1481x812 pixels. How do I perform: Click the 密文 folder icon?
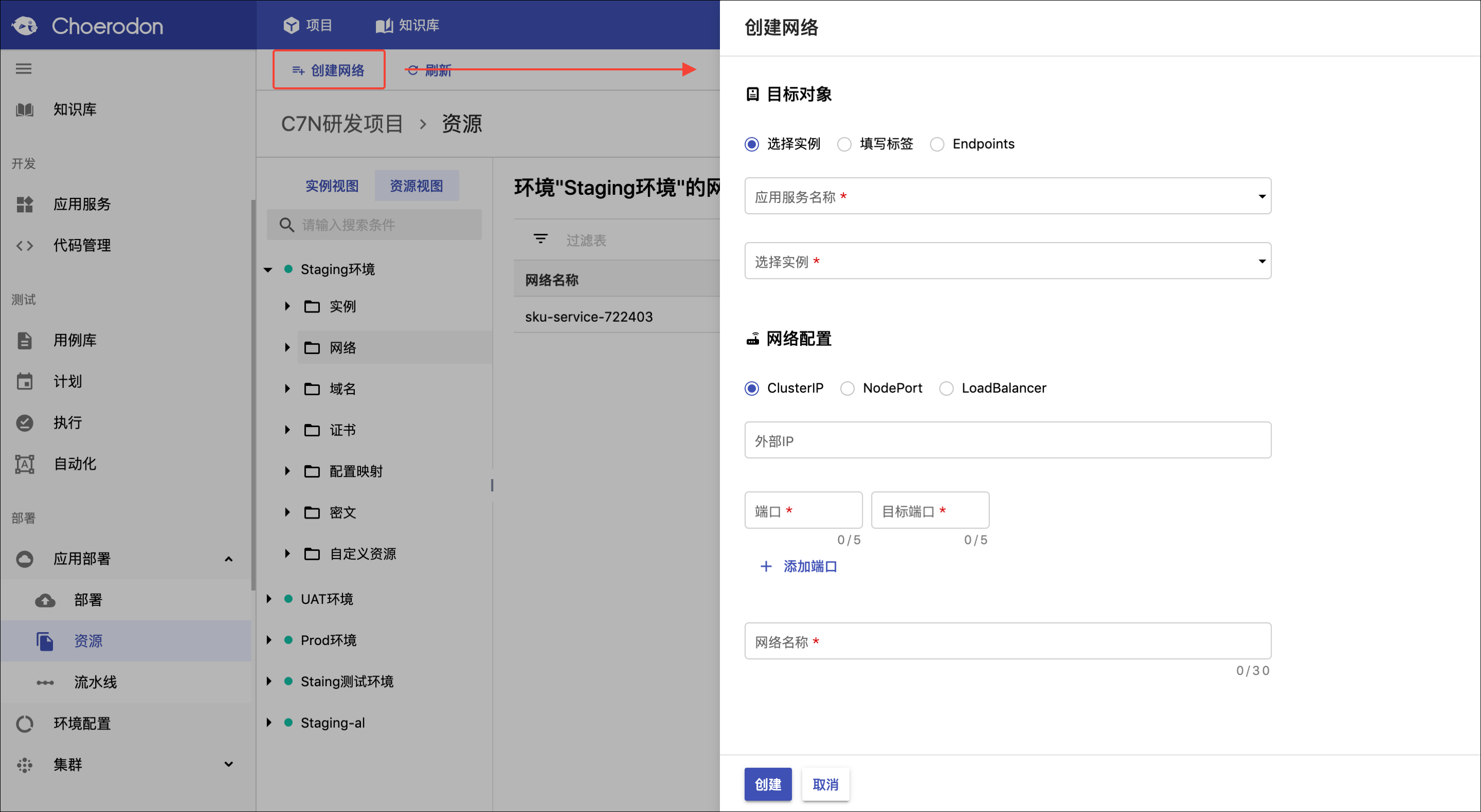pyautogui.click(x=312, y=512)
